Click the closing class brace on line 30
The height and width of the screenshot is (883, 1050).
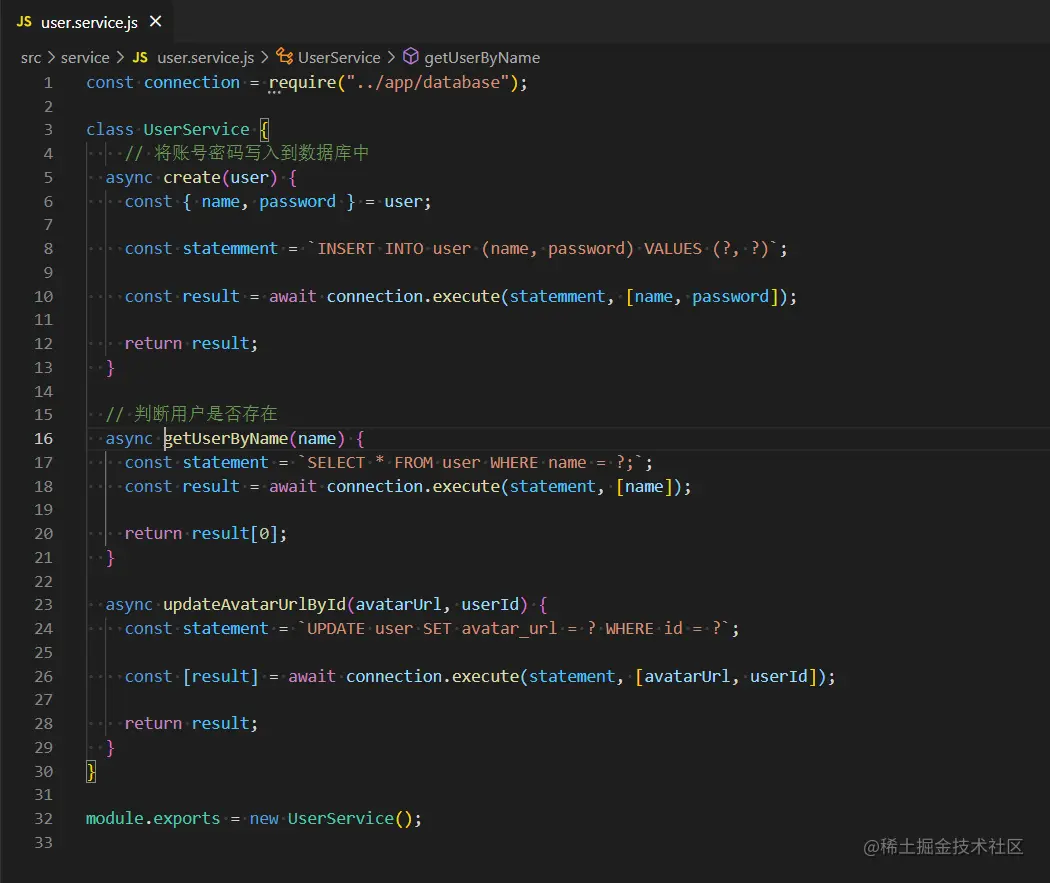[x=91, y=771]
